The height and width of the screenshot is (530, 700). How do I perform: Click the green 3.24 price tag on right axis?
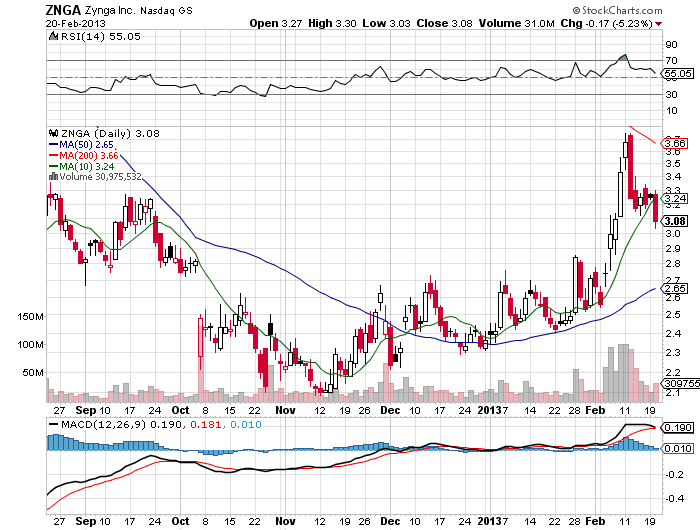(x=675, y=198)
